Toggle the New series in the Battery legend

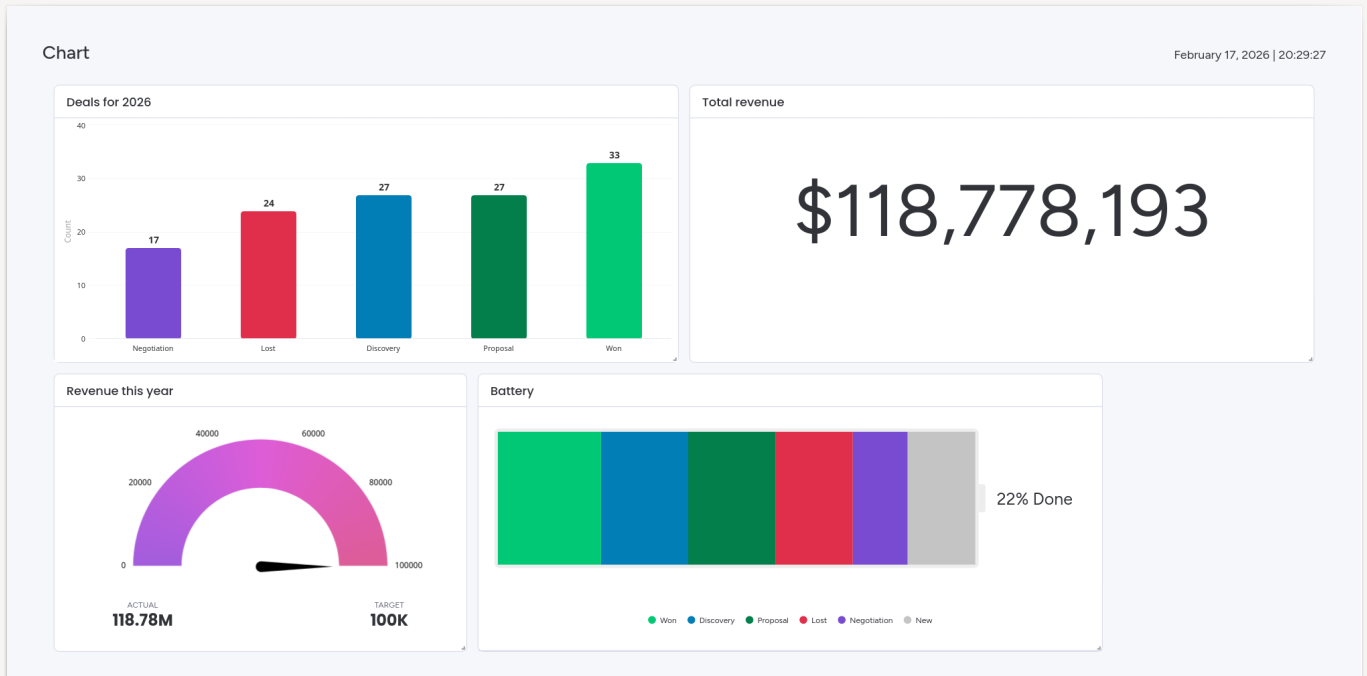click(x=917, y=620)
